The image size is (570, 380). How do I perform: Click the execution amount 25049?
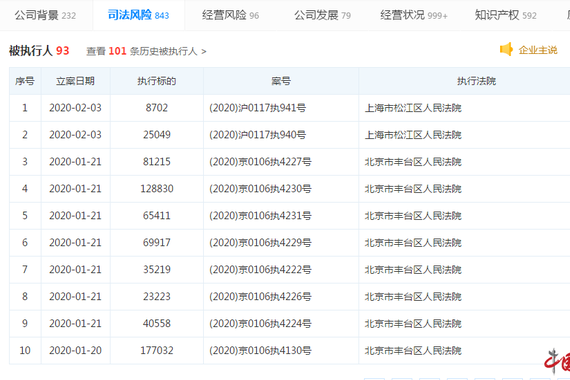(157, 135)
